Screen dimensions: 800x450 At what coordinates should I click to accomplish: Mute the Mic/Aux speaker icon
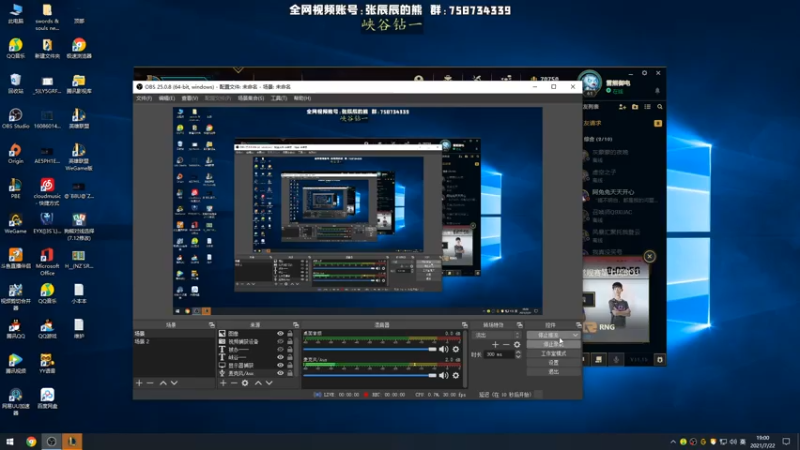pyautogui.click(x=443, y=375)
